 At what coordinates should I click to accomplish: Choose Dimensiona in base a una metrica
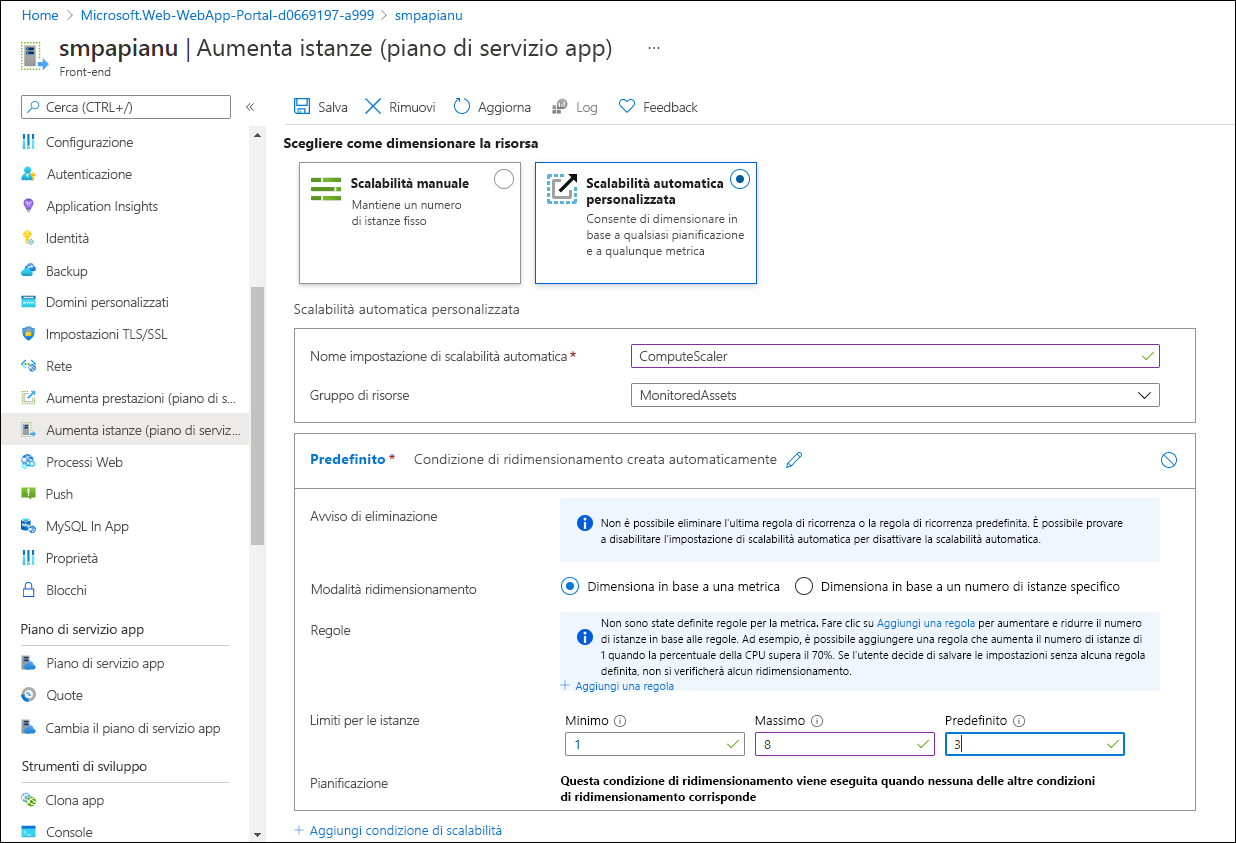click(571, 586)
